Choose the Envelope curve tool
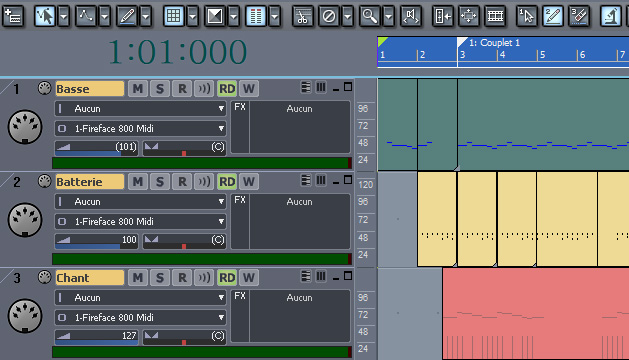The image size is (629, 360). (86, 16)
